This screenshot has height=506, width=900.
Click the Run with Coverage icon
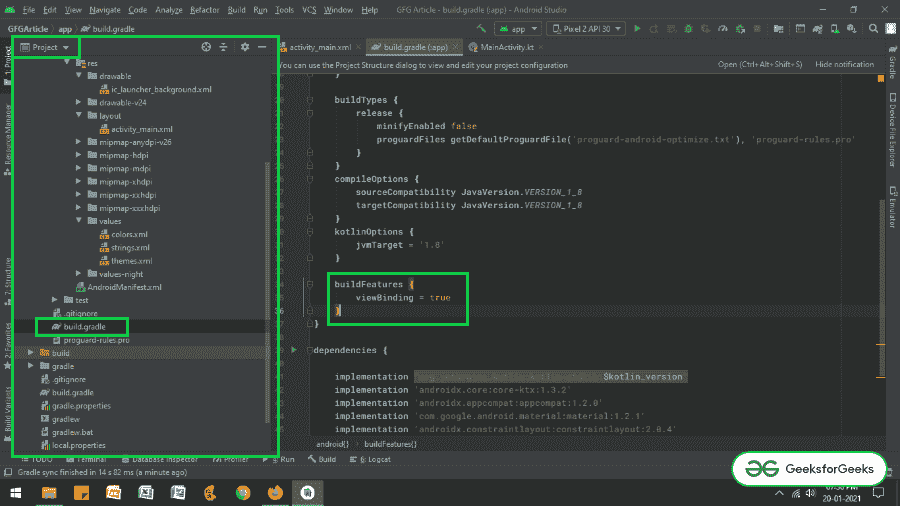click(705, 29)
